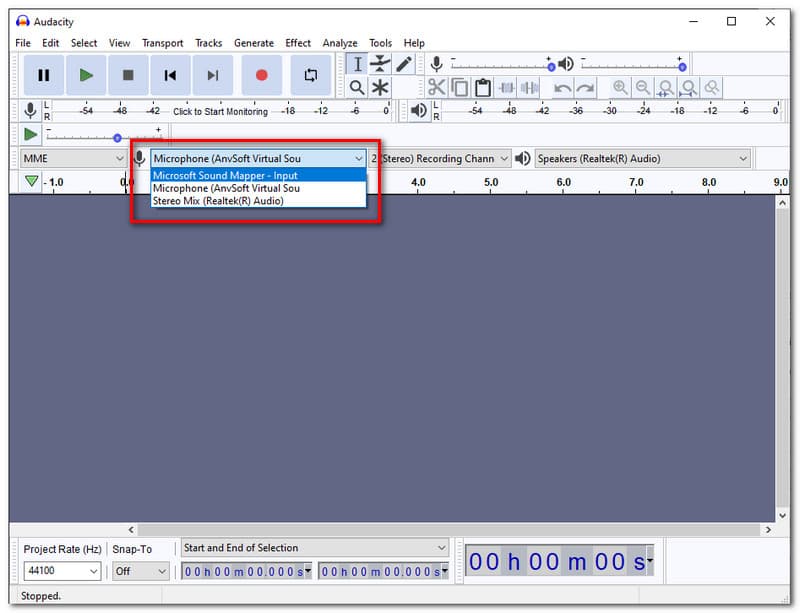The height and width of the screenshot is (613, 800).
Task: Click the Undo arrow icon
Action: pyautogui.click(x=562, y=88)
